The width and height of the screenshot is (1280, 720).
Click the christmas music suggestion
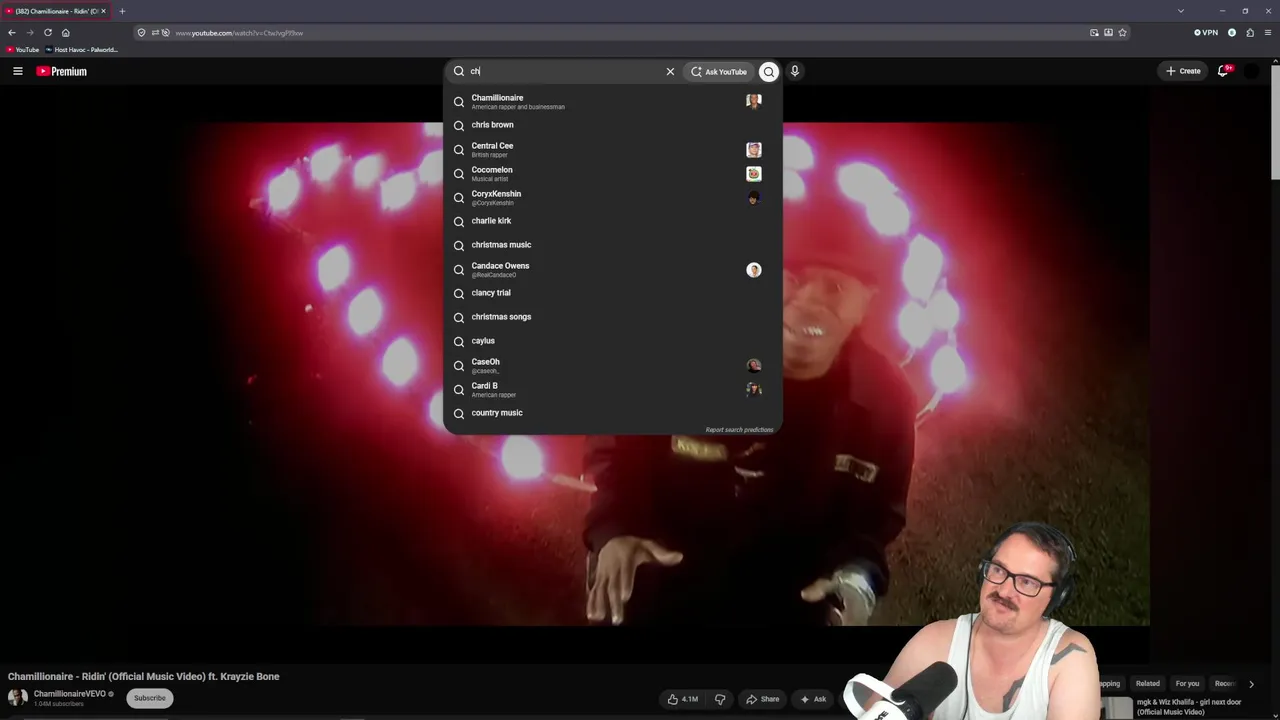tap(612, 245)
